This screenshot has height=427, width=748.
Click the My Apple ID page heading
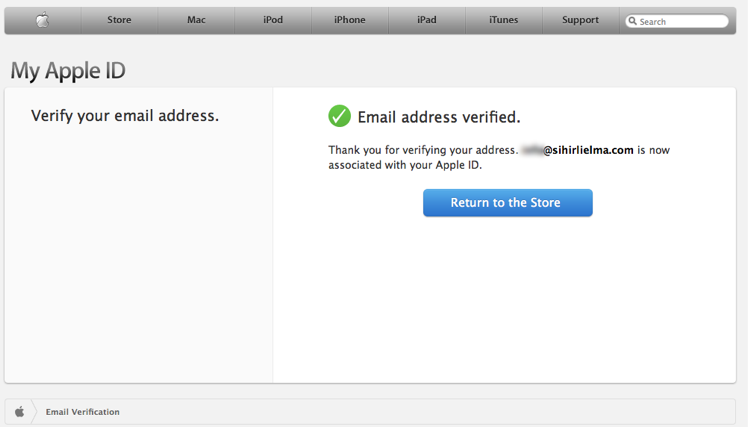(x=68, y=71)
